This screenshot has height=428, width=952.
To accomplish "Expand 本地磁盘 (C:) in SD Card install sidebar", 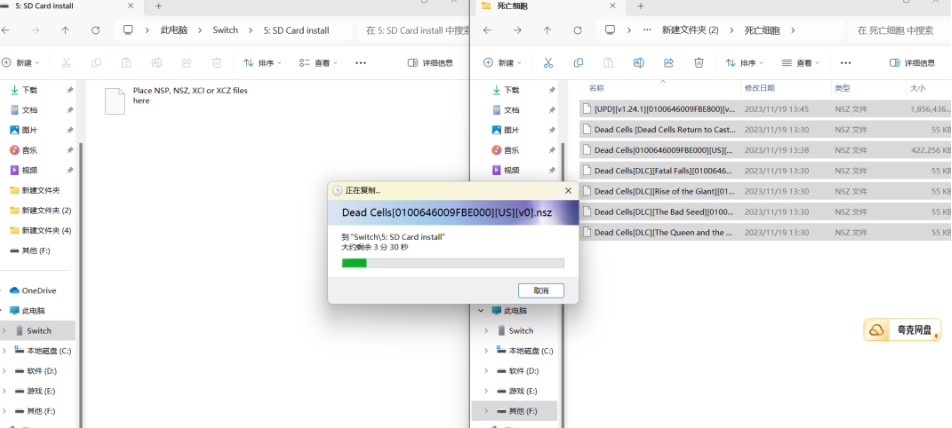I will (6, 351).
